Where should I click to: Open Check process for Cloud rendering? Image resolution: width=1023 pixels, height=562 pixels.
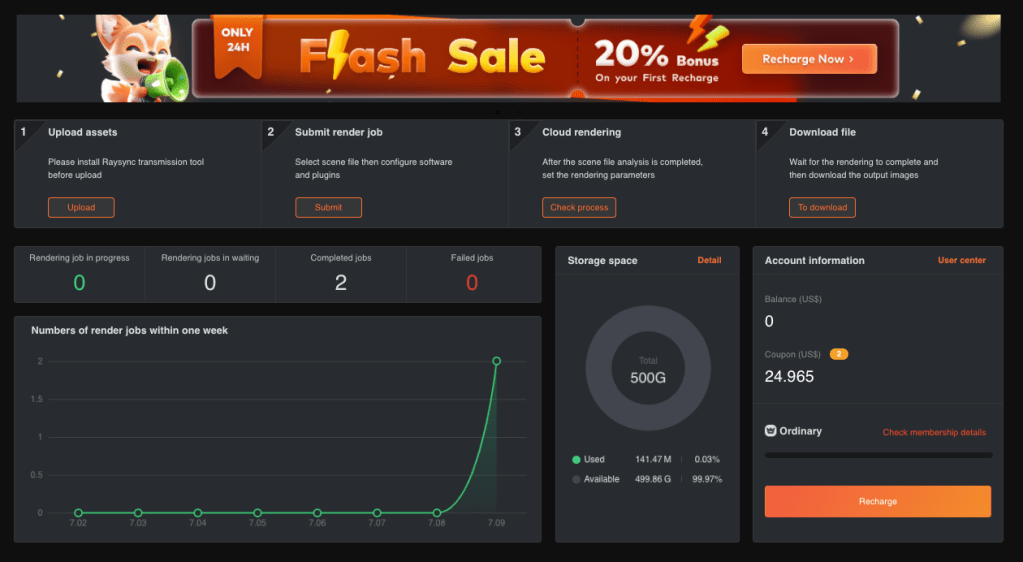point(579,208)
